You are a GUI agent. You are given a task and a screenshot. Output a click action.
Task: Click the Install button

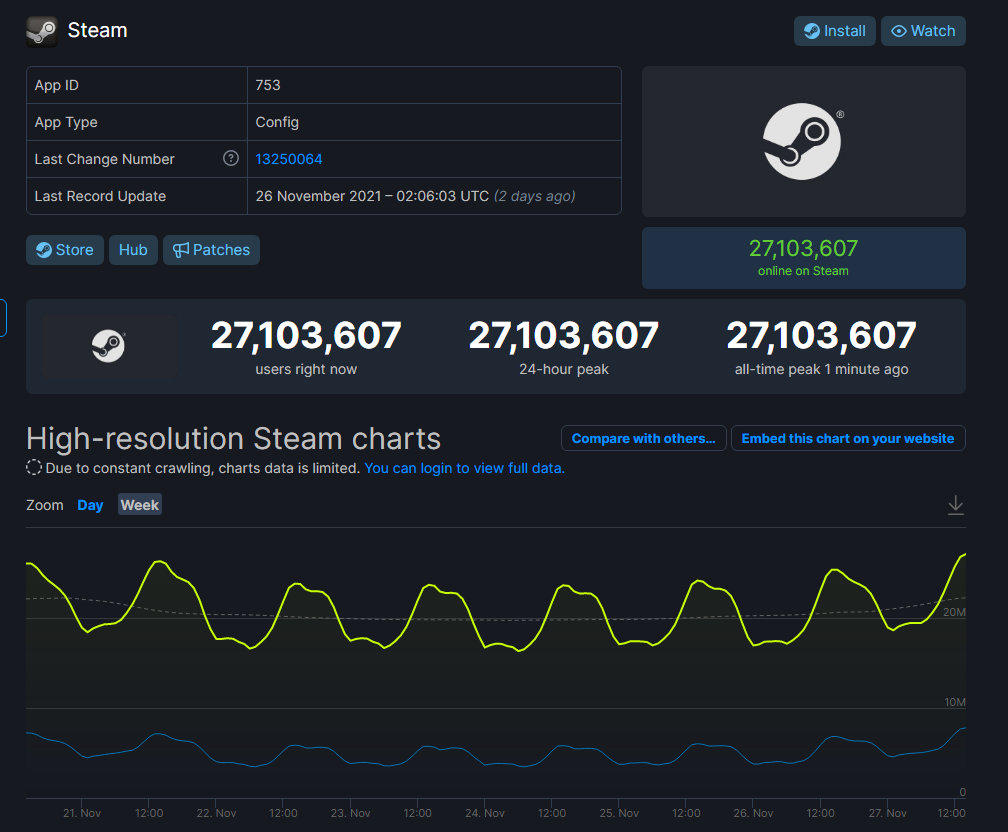coord(835,31)
